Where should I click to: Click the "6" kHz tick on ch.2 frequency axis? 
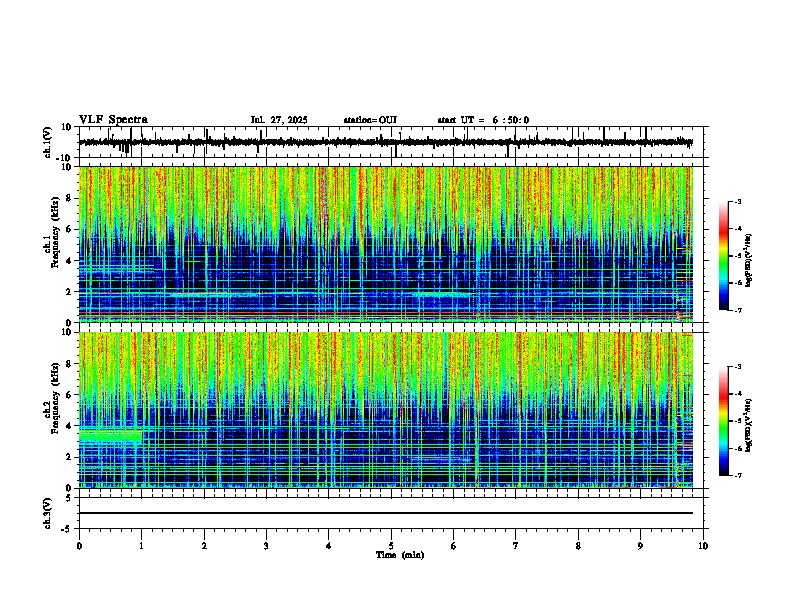tap(70, 394)
